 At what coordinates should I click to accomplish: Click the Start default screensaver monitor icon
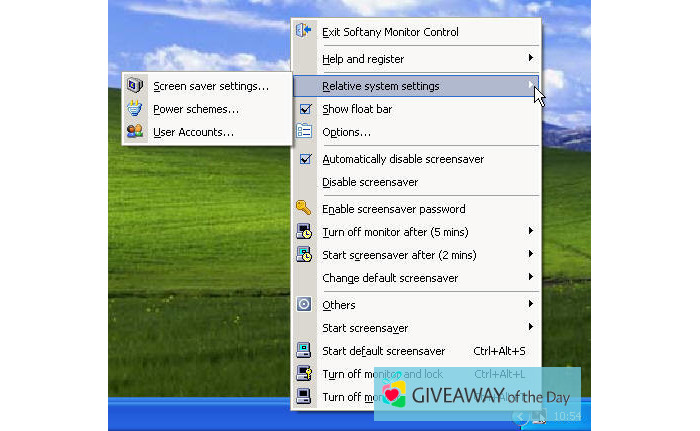coord(305,351)
